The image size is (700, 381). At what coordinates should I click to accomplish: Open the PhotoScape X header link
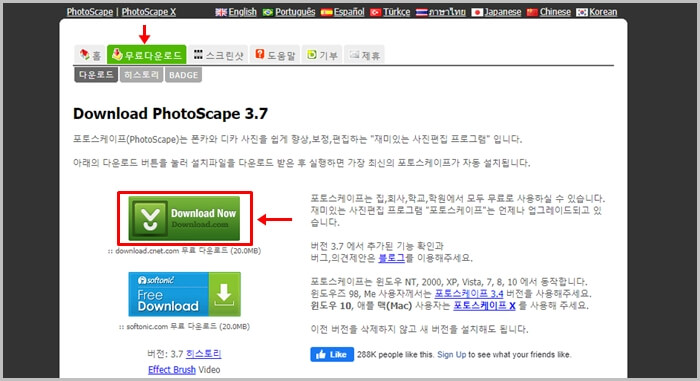(x=149, y=12)
